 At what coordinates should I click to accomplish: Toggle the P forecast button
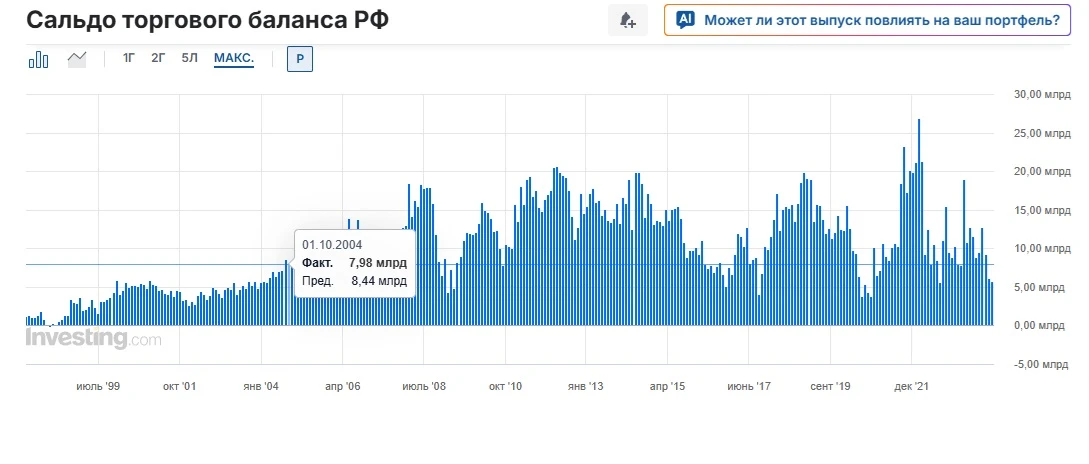(x=300, y=59)
